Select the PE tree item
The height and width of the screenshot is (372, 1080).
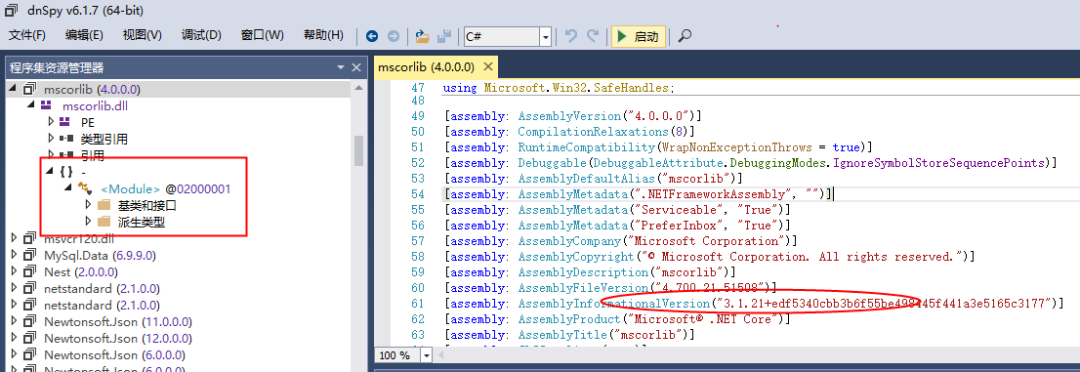(87, 123)
